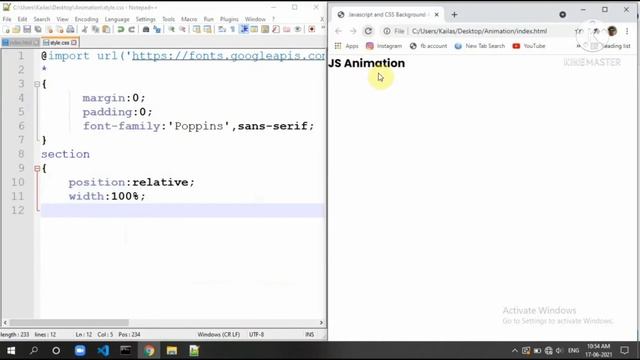Click the Close document toolbar icon

pos(49,29)
